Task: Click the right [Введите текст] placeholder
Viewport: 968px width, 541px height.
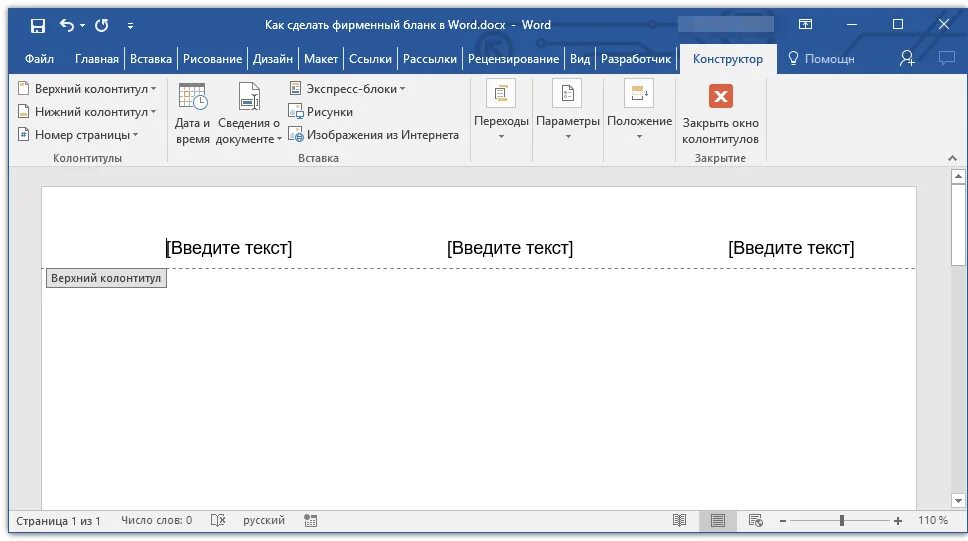Action: [791, 248]
